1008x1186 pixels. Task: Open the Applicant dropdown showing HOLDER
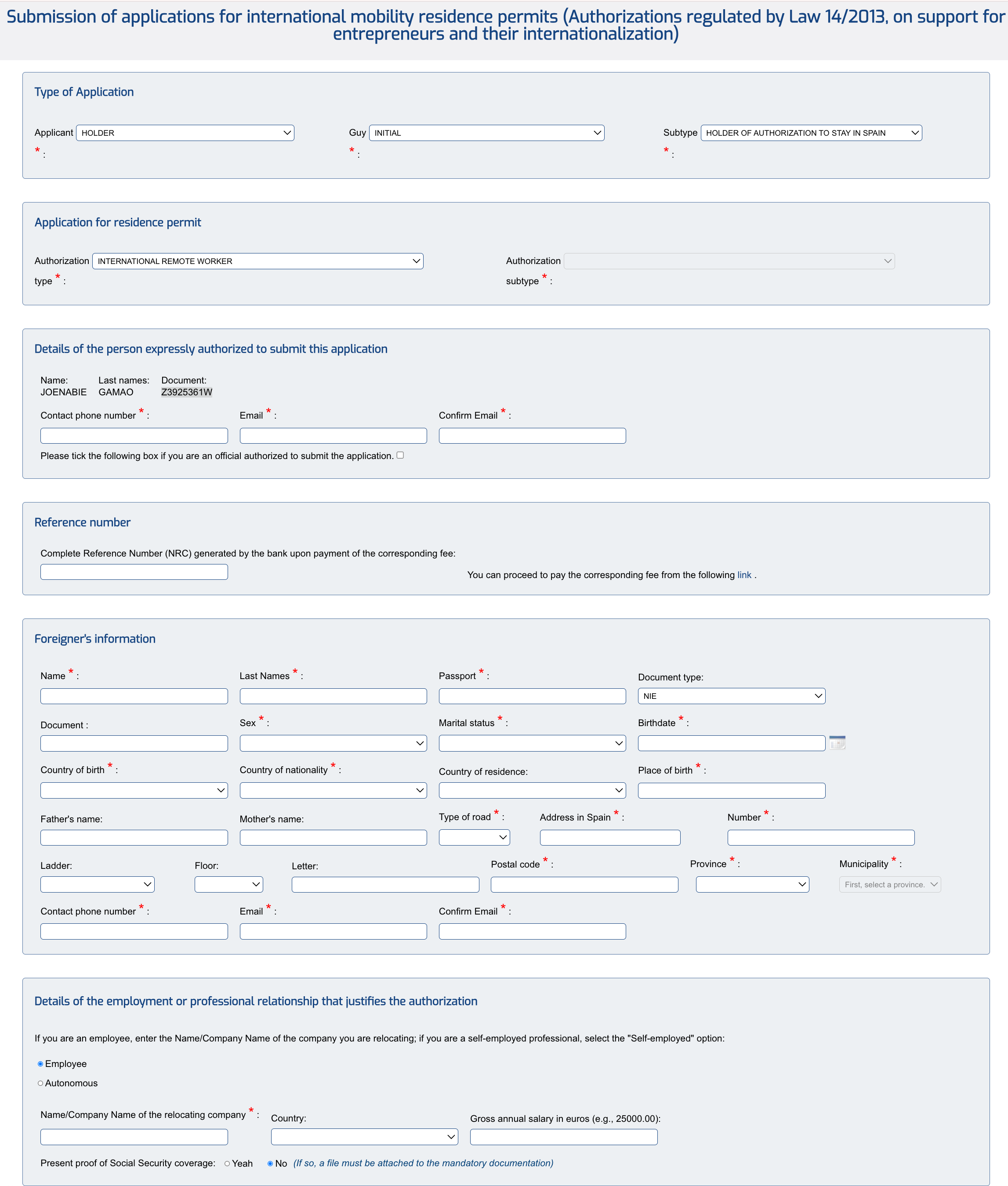[185, 133]
